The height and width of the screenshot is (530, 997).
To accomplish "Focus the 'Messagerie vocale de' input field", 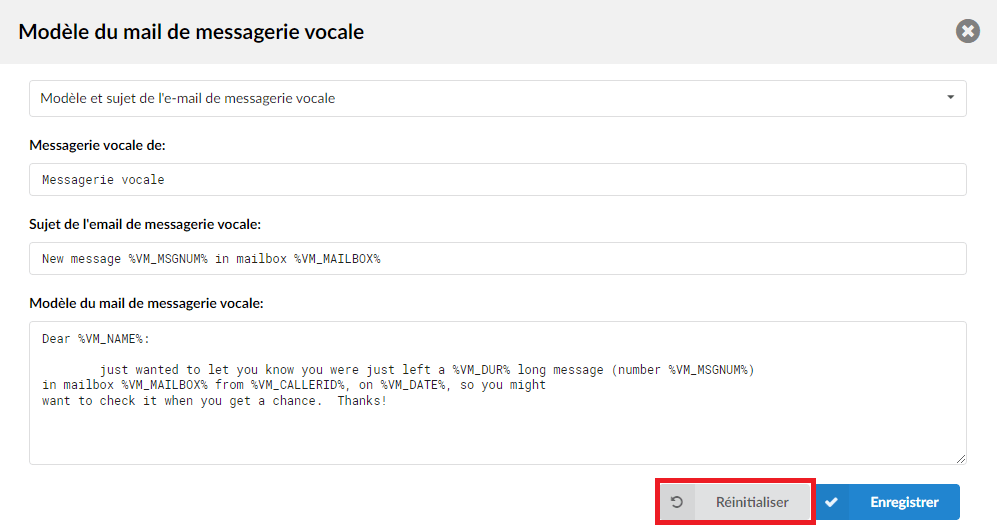I will 498,180.
